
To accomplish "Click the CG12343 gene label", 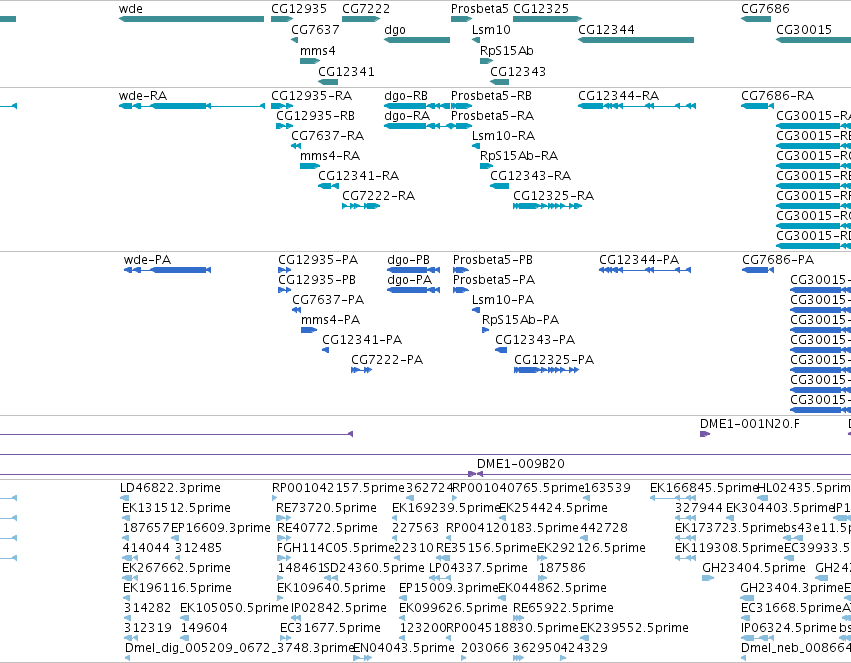I will pos(518,72).
